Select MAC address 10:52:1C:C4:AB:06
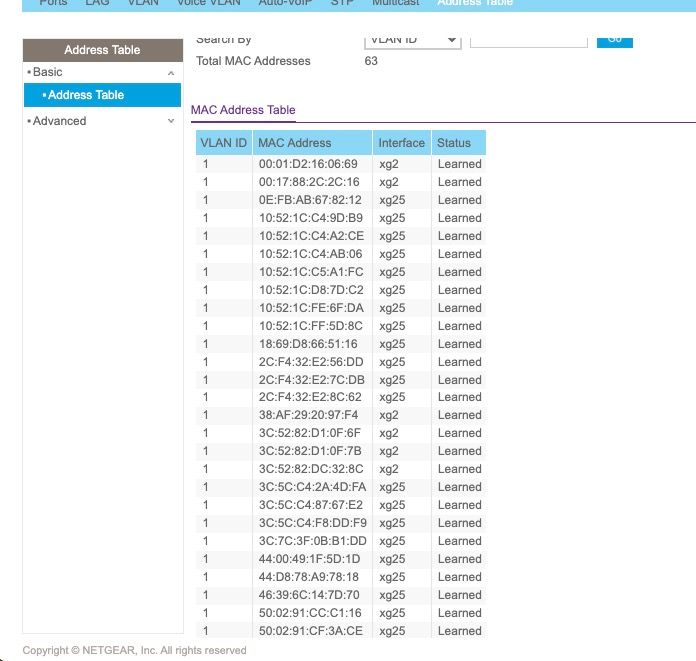This screenshot has width=696, height=661. click(x=311, y=254)
